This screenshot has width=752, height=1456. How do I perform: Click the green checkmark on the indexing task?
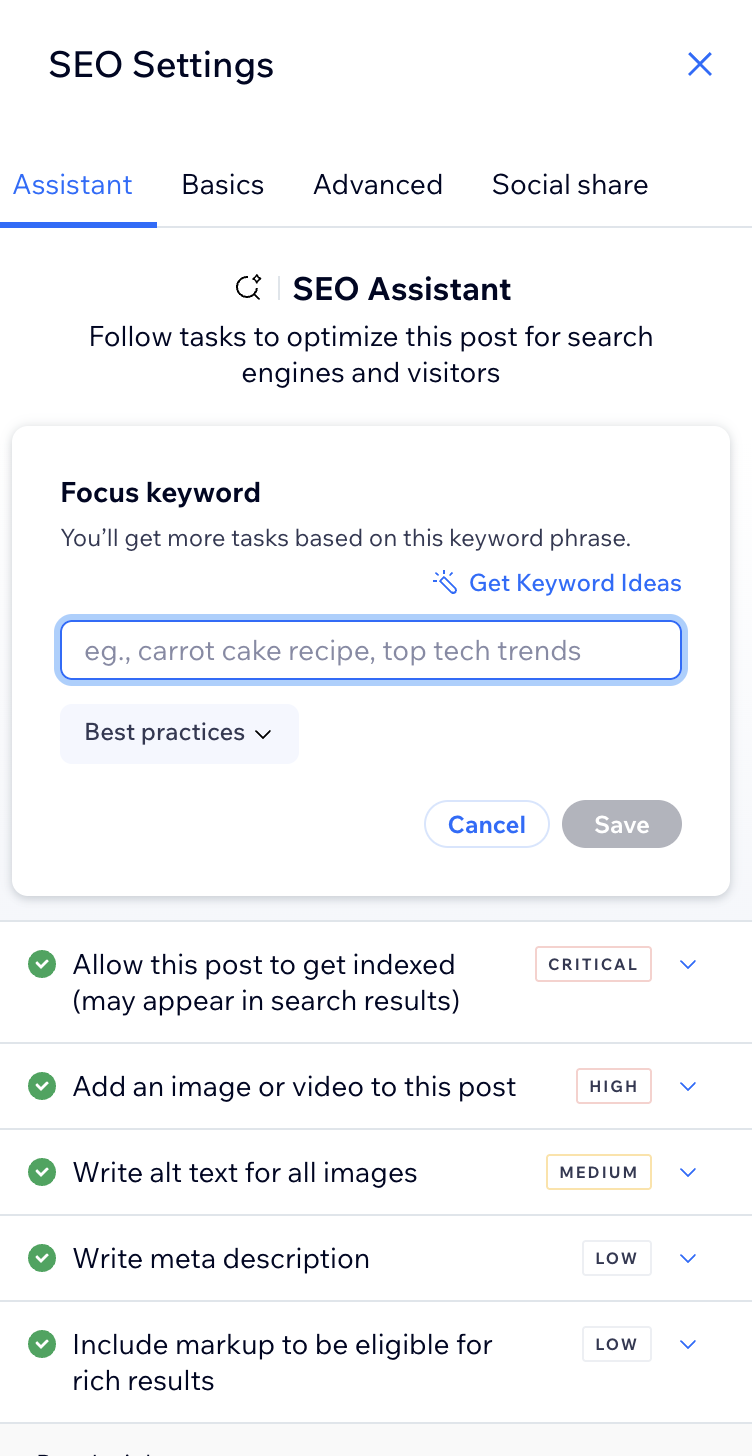pyautogui.click(x=42, y=964)
